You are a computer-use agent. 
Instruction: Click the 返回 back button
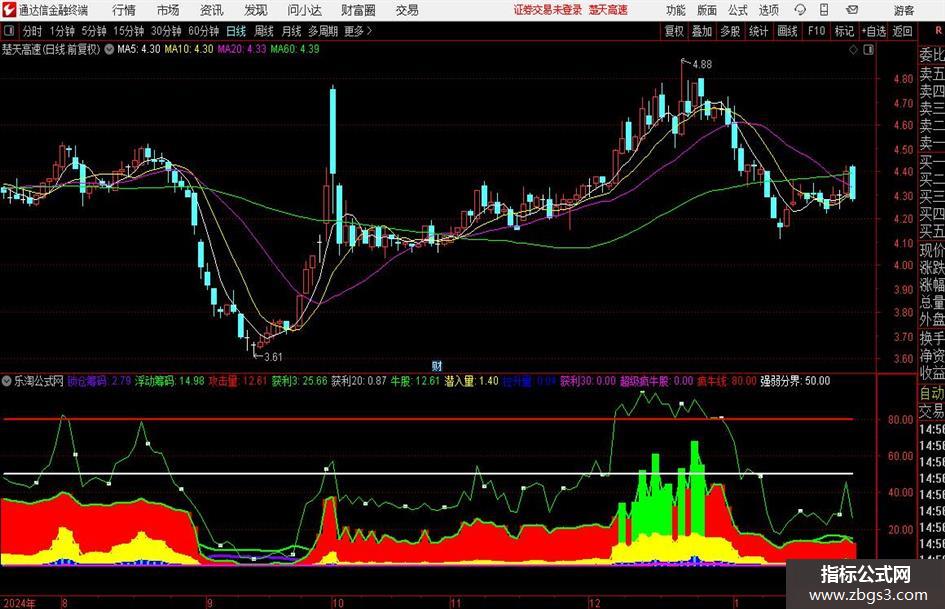click(x=902, y=31)
